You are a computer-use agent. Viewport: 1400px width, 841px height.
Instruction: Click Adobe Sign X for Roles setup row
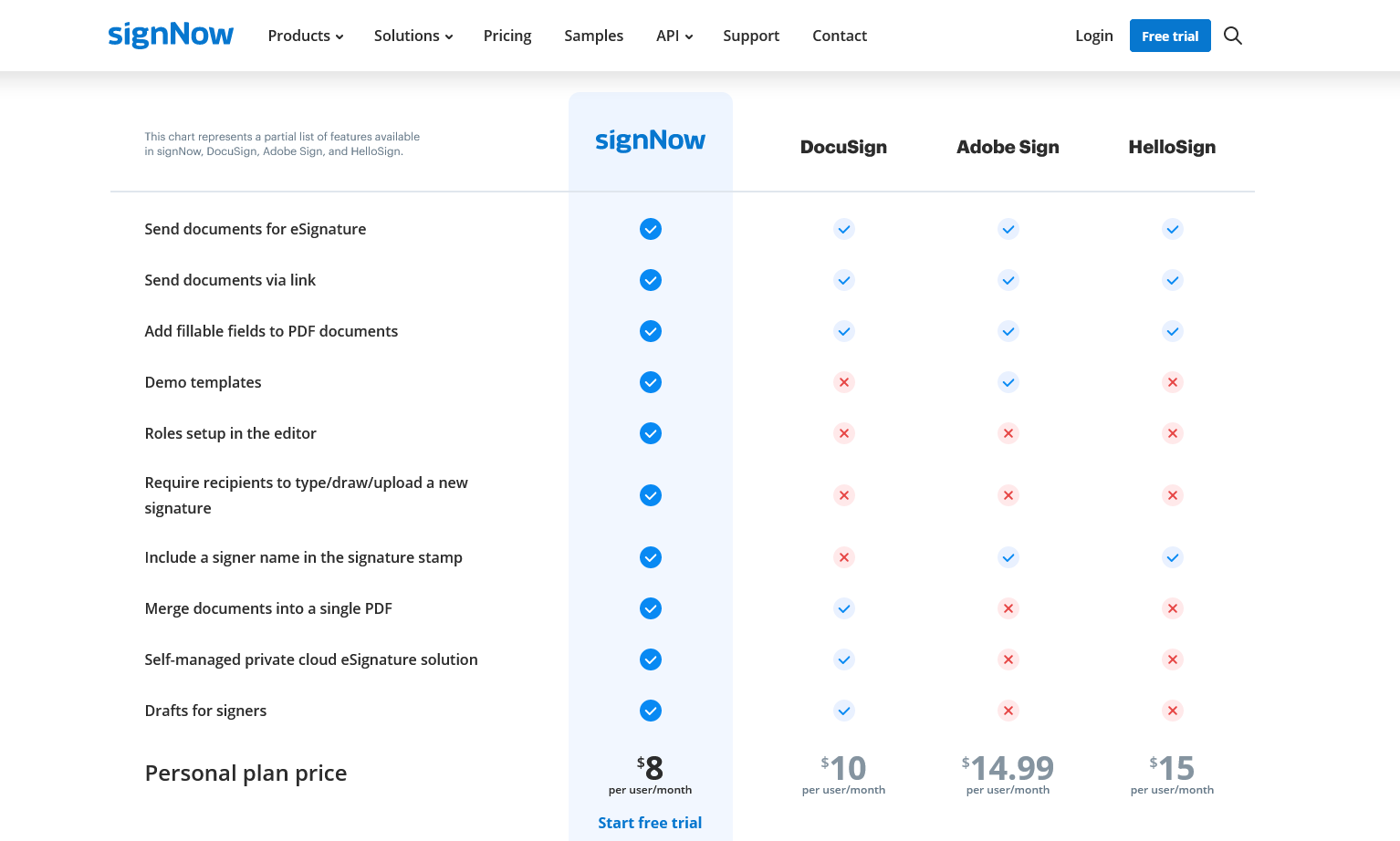tap(1008, 433)
